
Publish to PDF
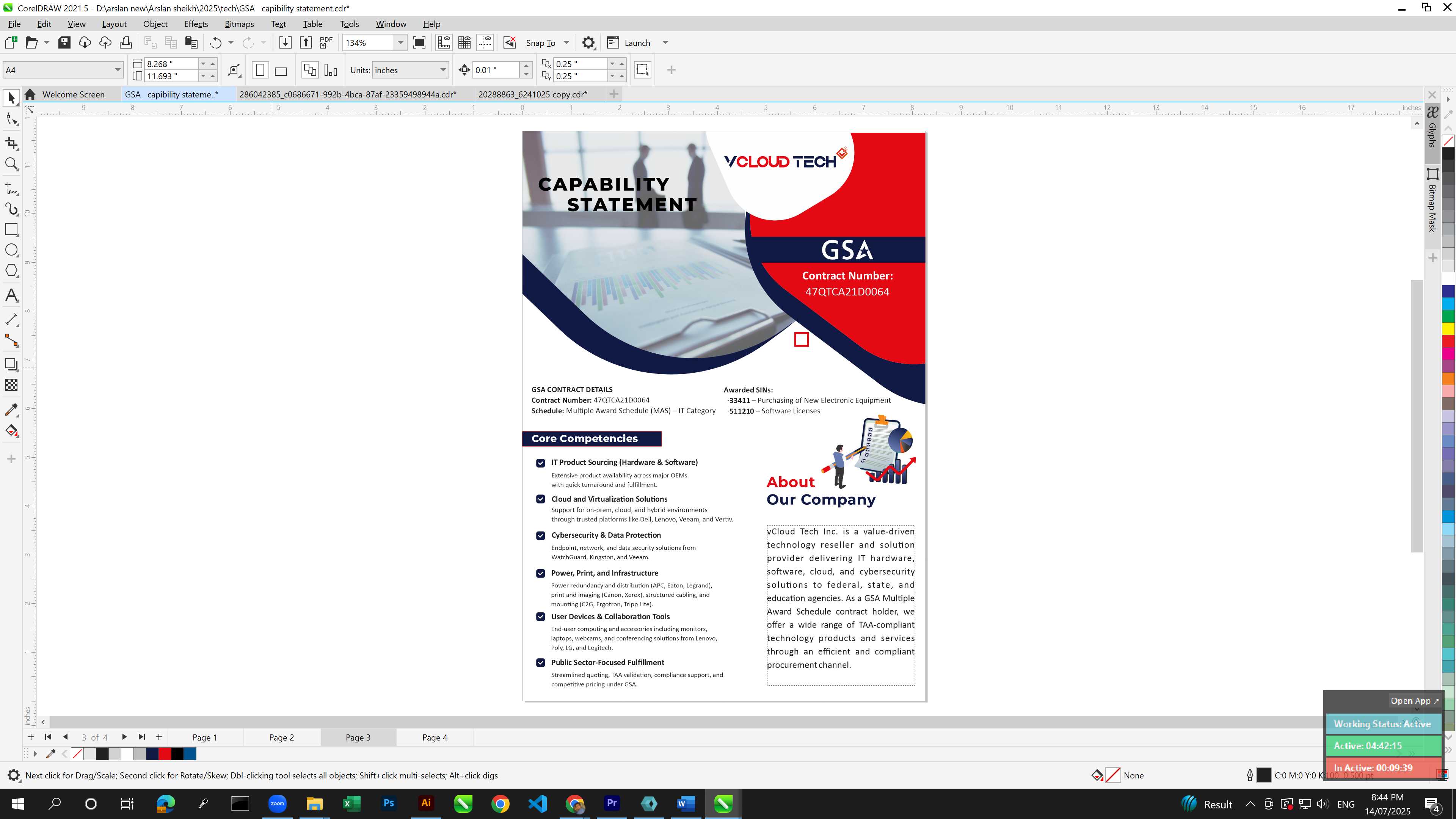(326, 42)
